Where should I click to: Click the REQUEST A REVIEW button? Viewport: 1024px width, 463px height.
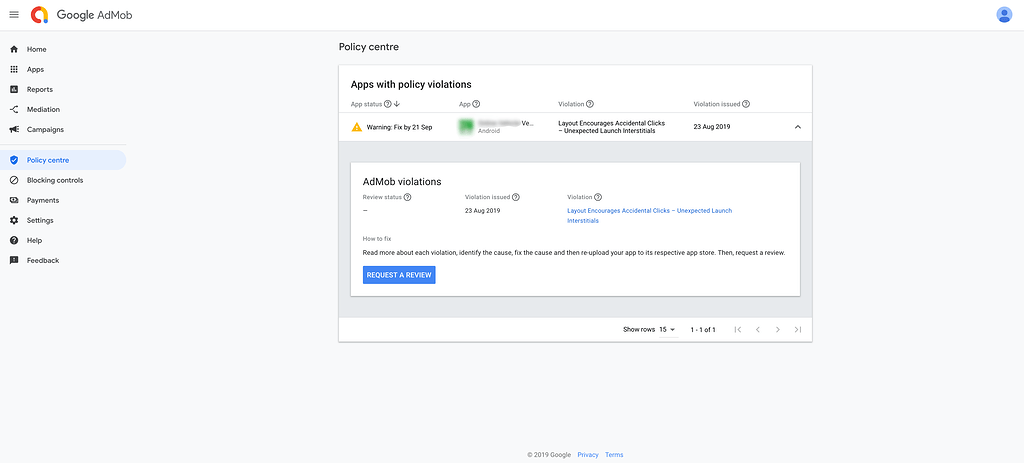[x=399, y=275]
